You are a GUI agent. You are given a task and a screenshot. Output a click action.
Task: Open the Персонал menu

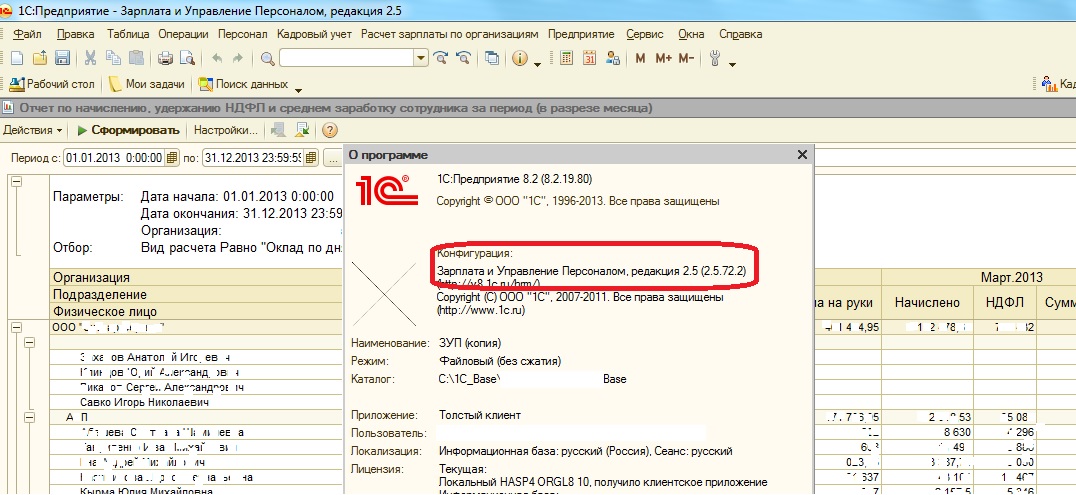point(243,34)
